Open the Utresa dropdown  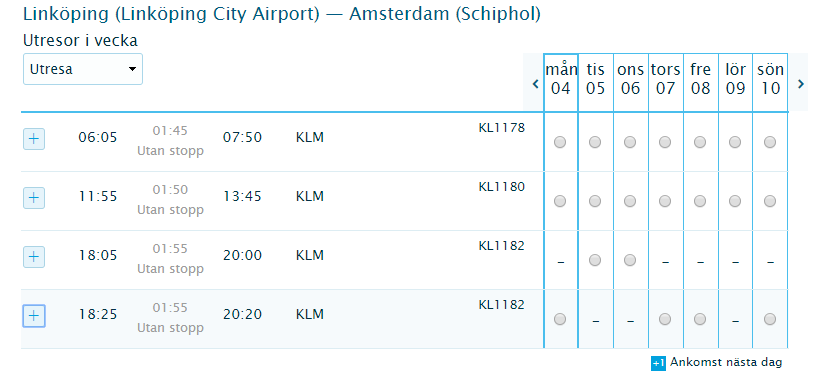[x=83, y=69]
